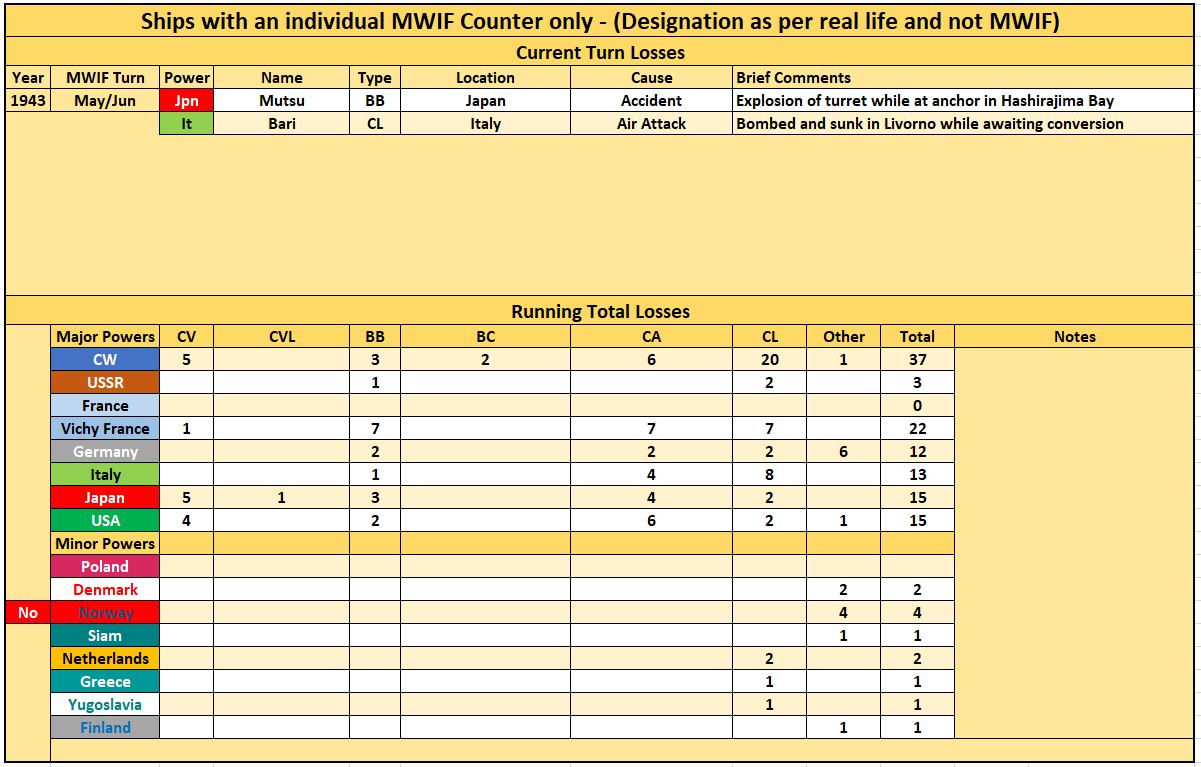Click the 'Notes' column header

pyautogui.click(x=1074, y=337)
